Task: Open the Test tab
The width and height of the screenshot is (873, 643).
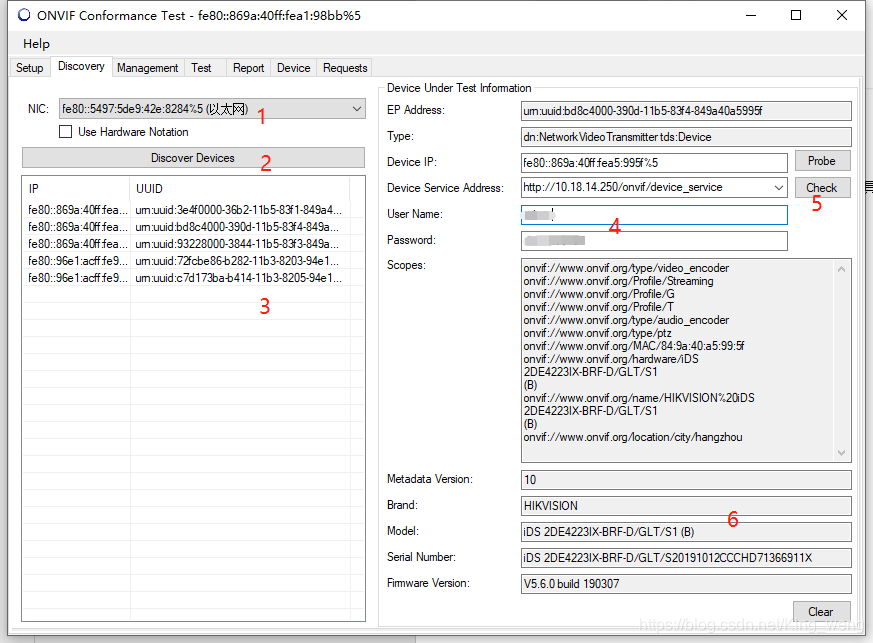Action: [x=203, y=67]
